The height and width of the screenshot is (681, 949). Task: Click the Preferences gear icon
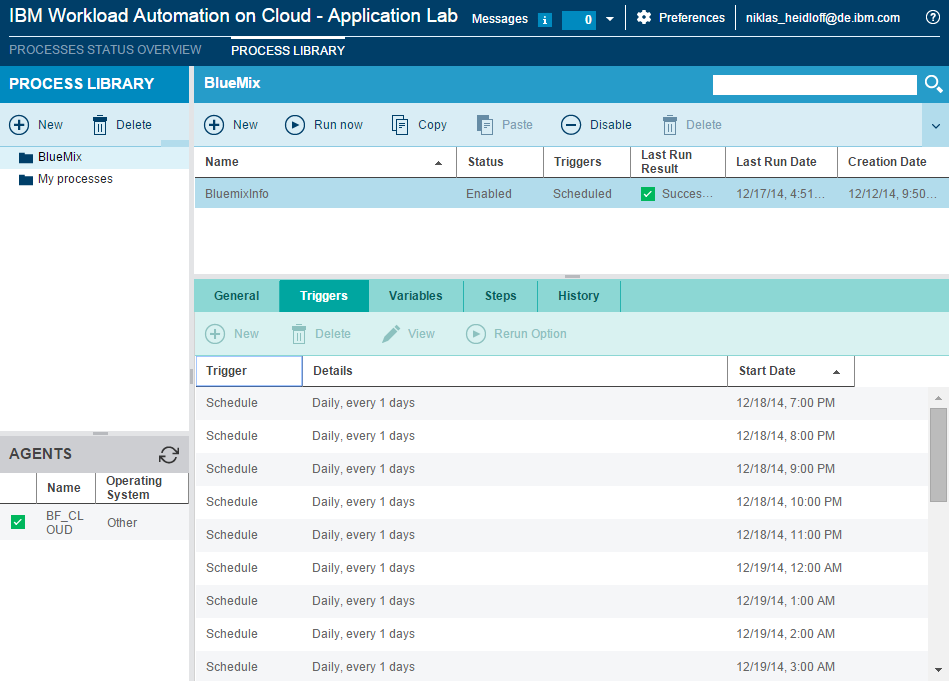tap(644, 18)
